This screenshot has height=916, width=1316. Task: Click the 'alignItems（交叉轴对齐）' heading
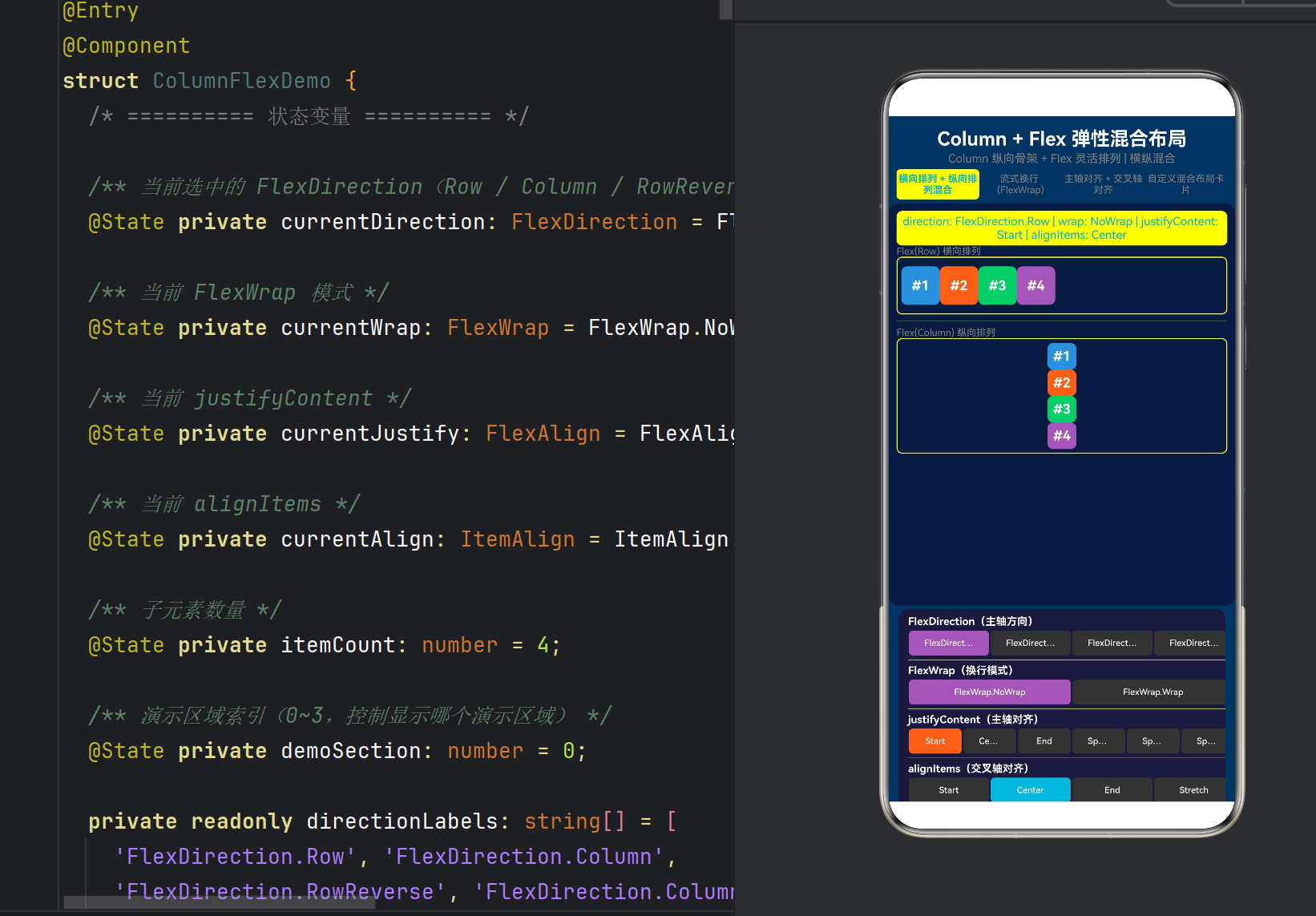click(x=968, y=768)
